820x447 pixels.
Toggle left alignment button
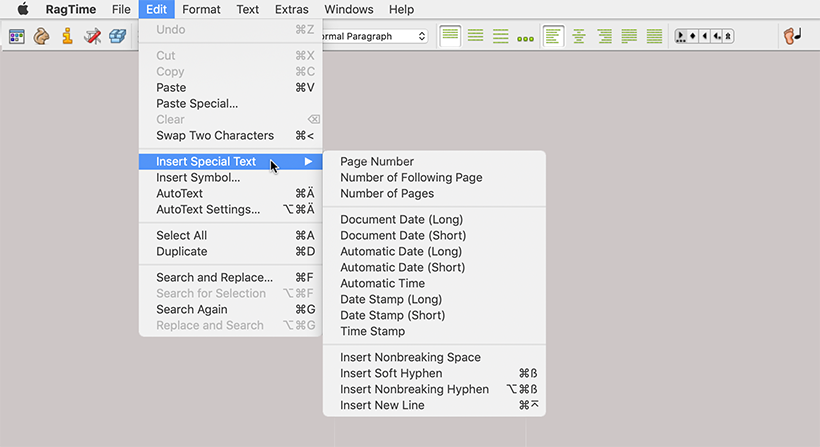pos(554,36)
